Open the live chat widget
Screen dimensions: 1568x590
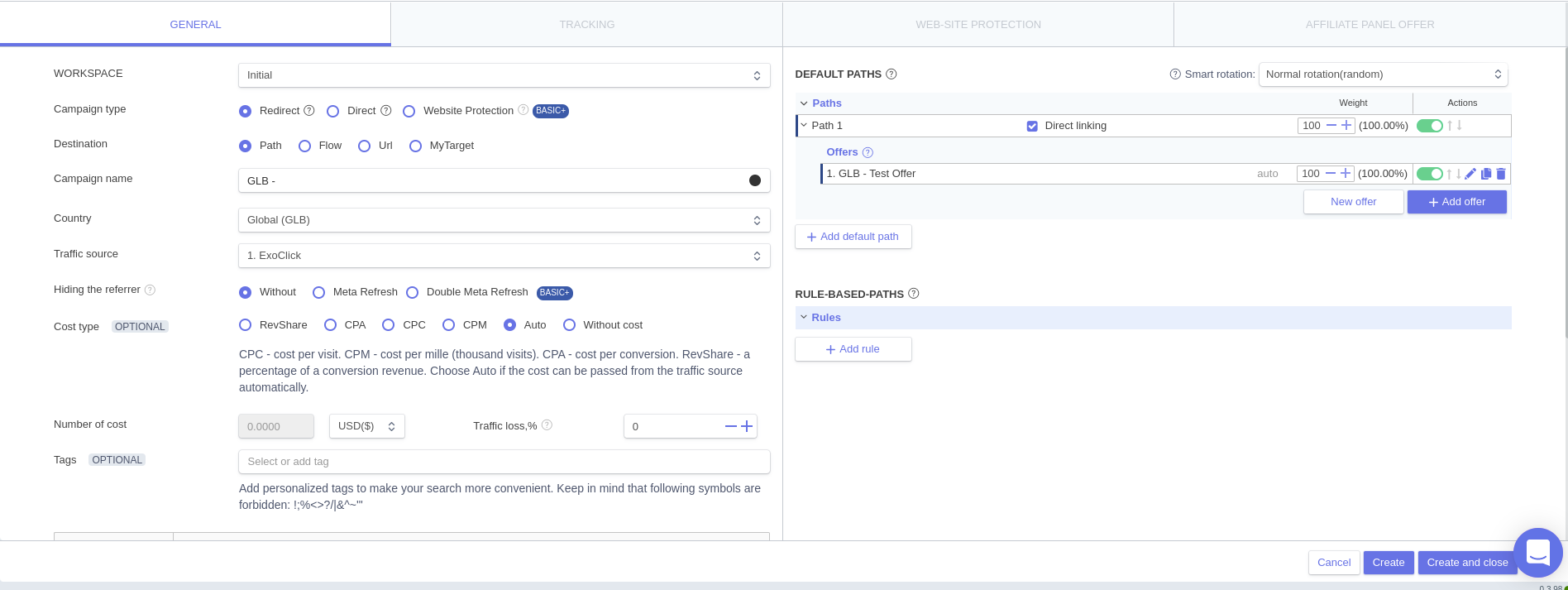(1537, 552)
